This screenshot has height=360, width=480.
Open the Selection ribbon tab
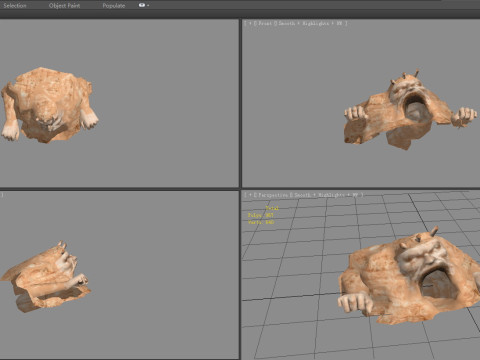tap(15, 6)
